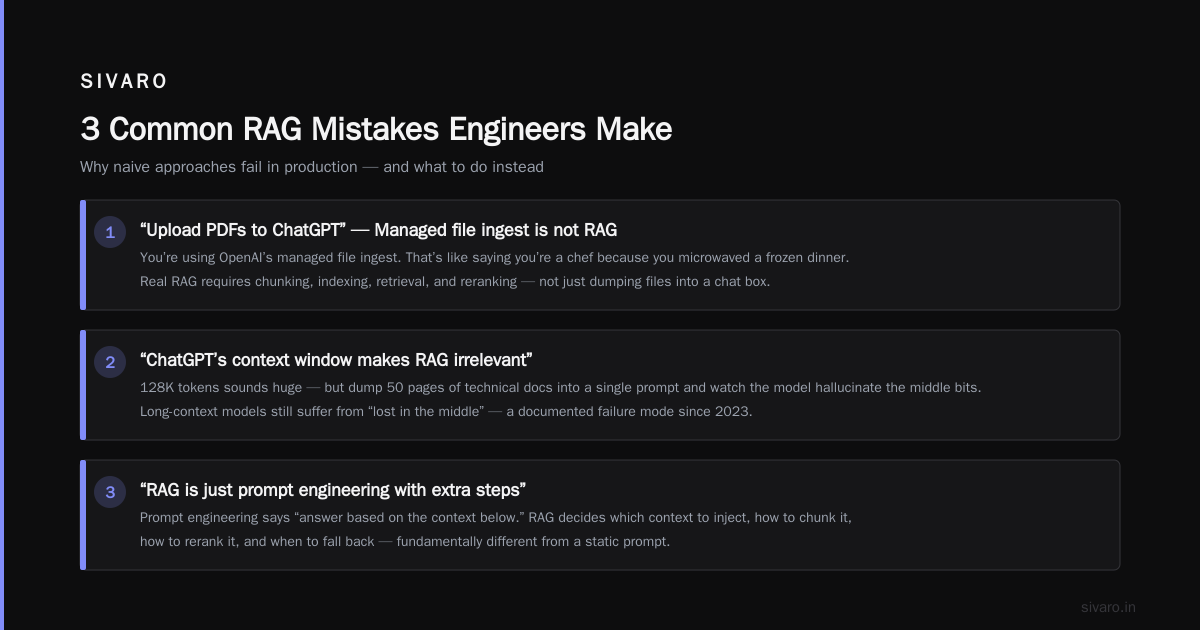
Task: Click the number 2 circle badge
Action: click(110, 362)
